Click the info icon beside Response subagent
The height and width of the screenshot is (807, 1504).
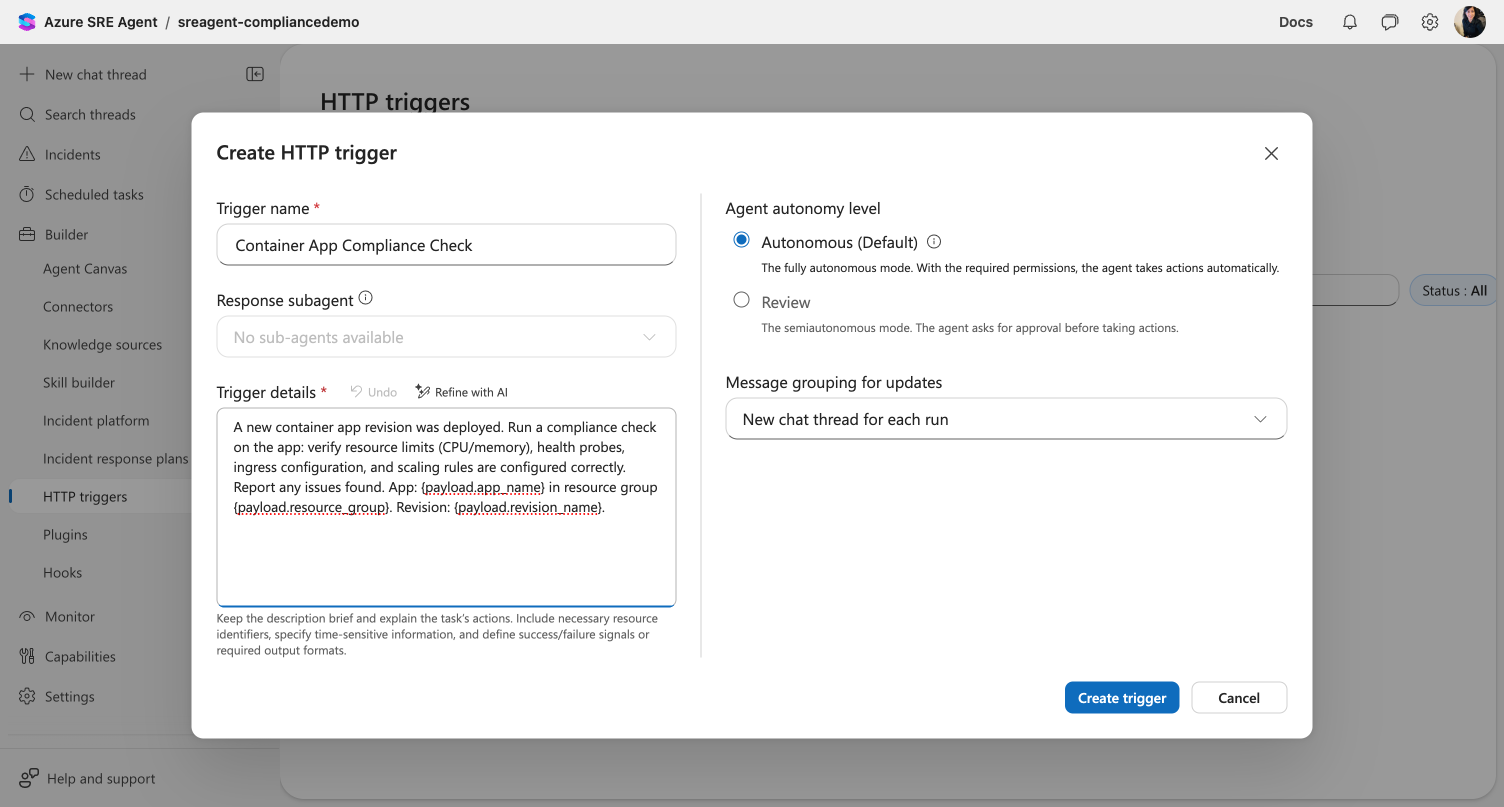pos(366,298)
